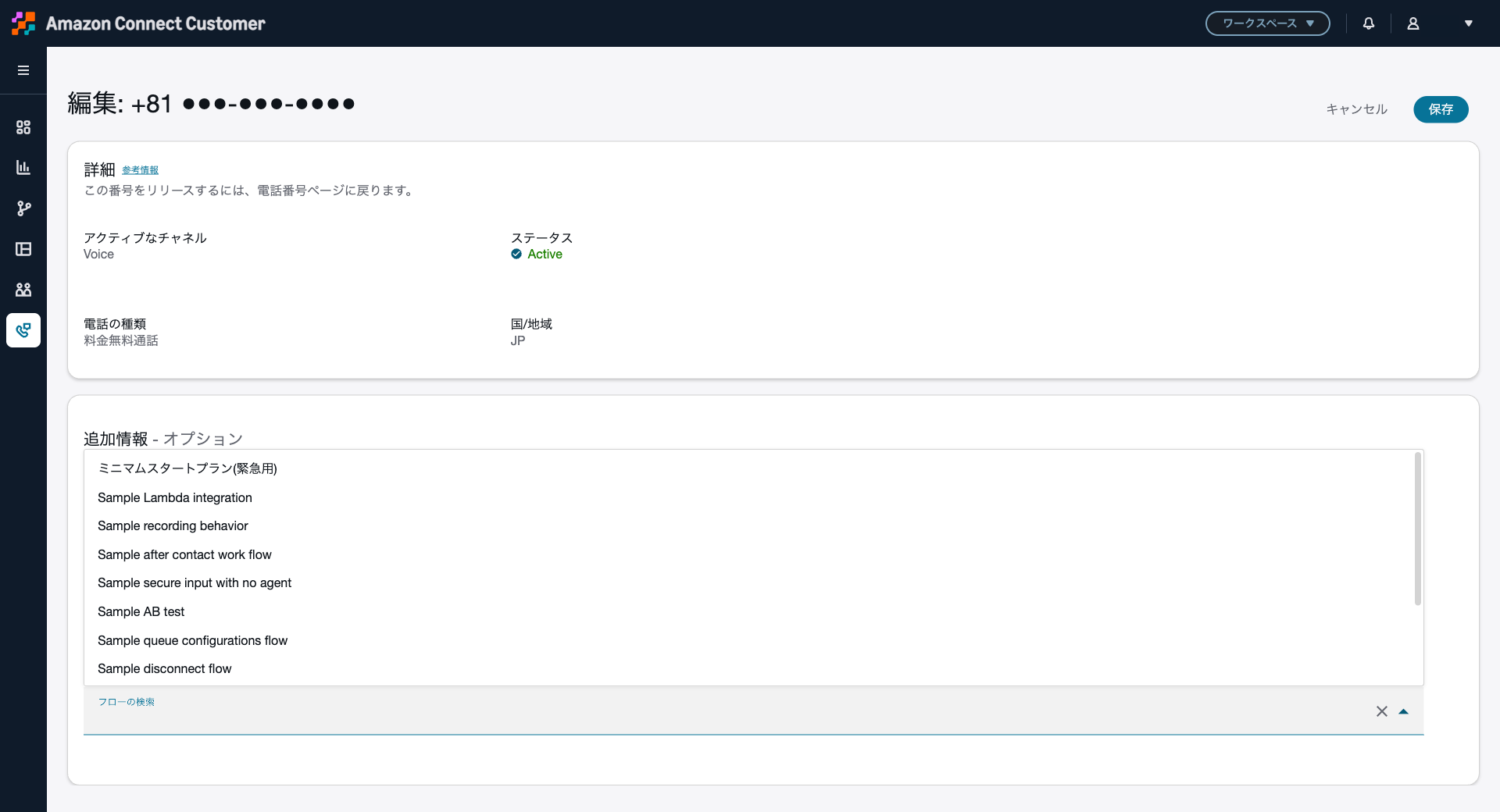Open notifications bell icon
Image resolution: width=1500 pixels, height=812 pixels.
click(1369, 23)
